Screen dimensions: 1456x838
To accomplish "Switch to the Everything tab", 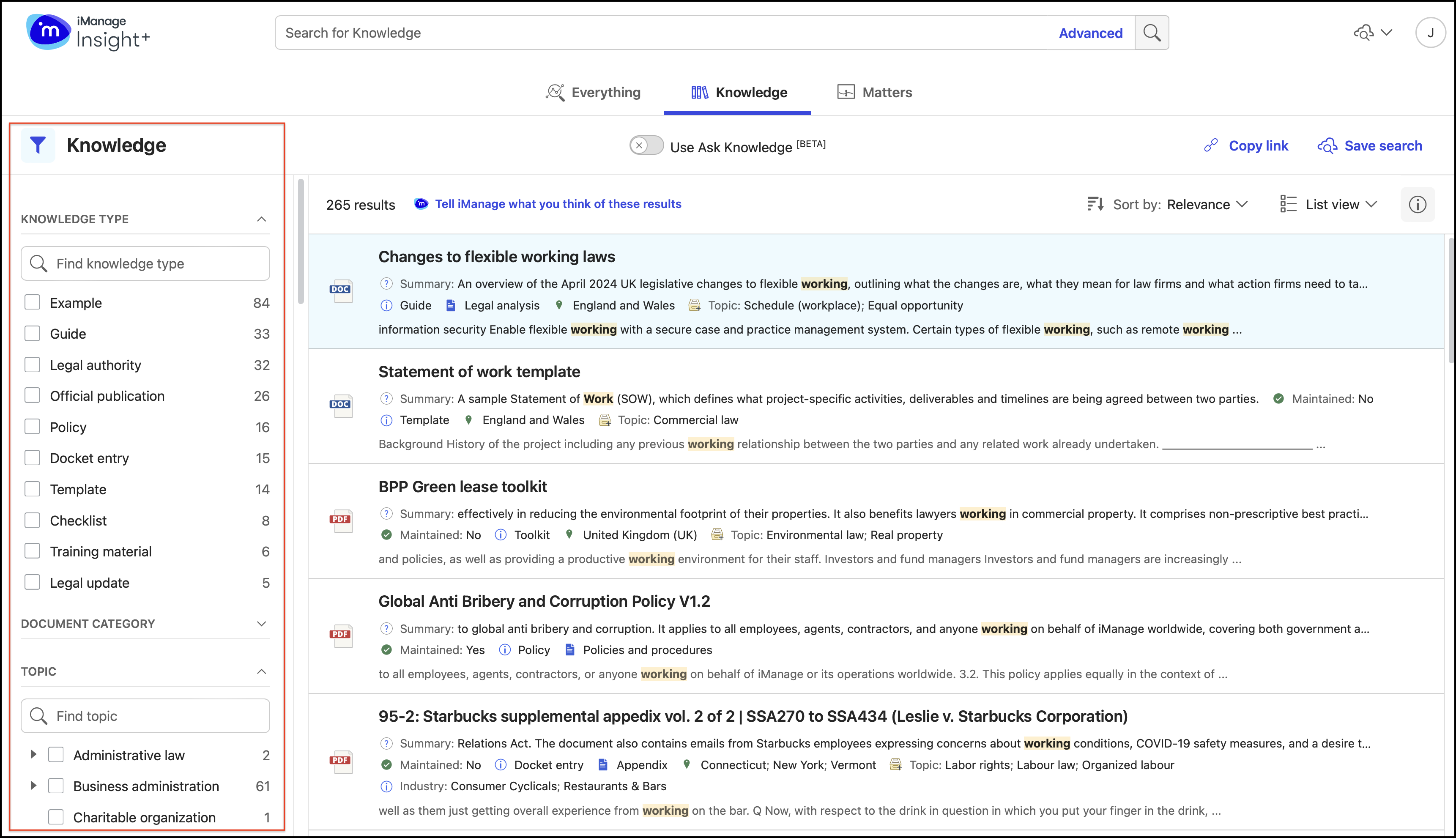I will (x=593, y=93).
